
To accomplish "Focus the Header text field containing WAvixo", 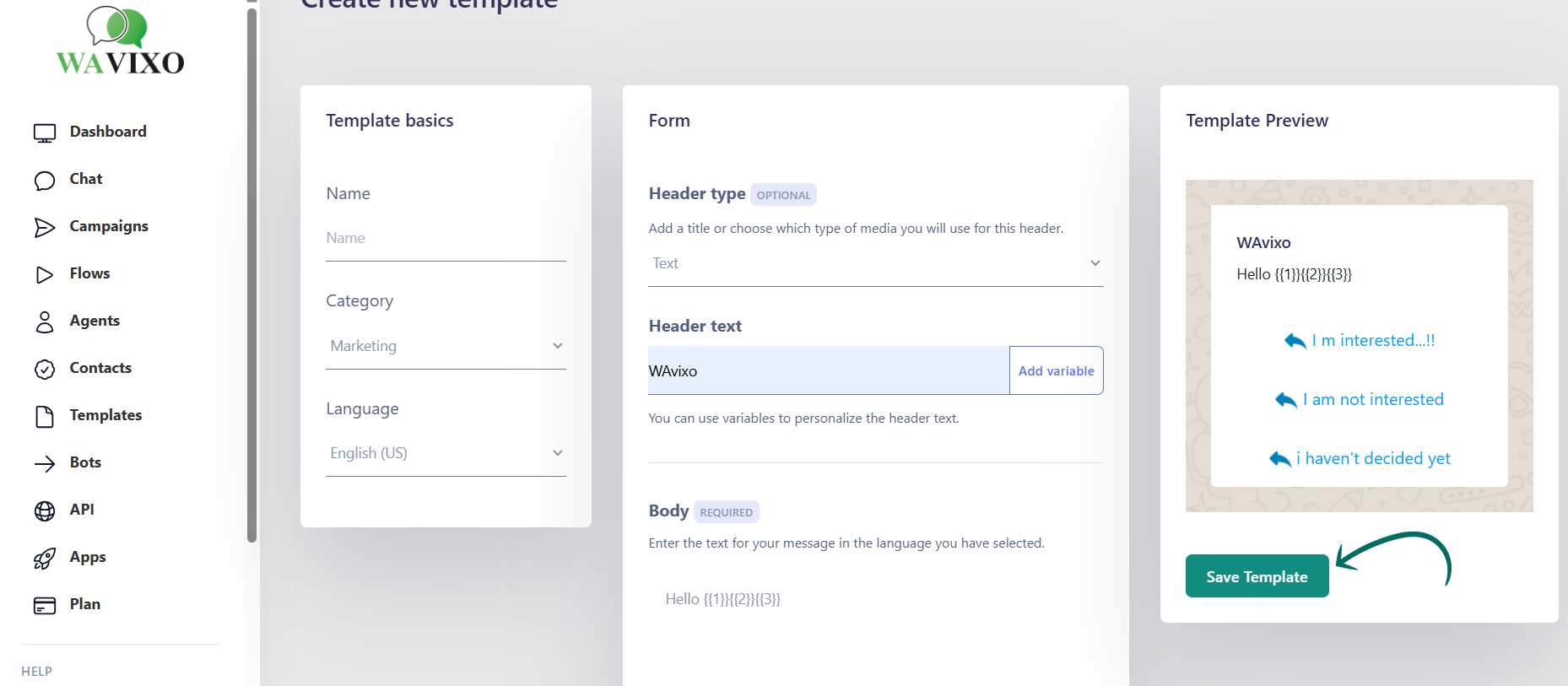I will pos(828,371).
